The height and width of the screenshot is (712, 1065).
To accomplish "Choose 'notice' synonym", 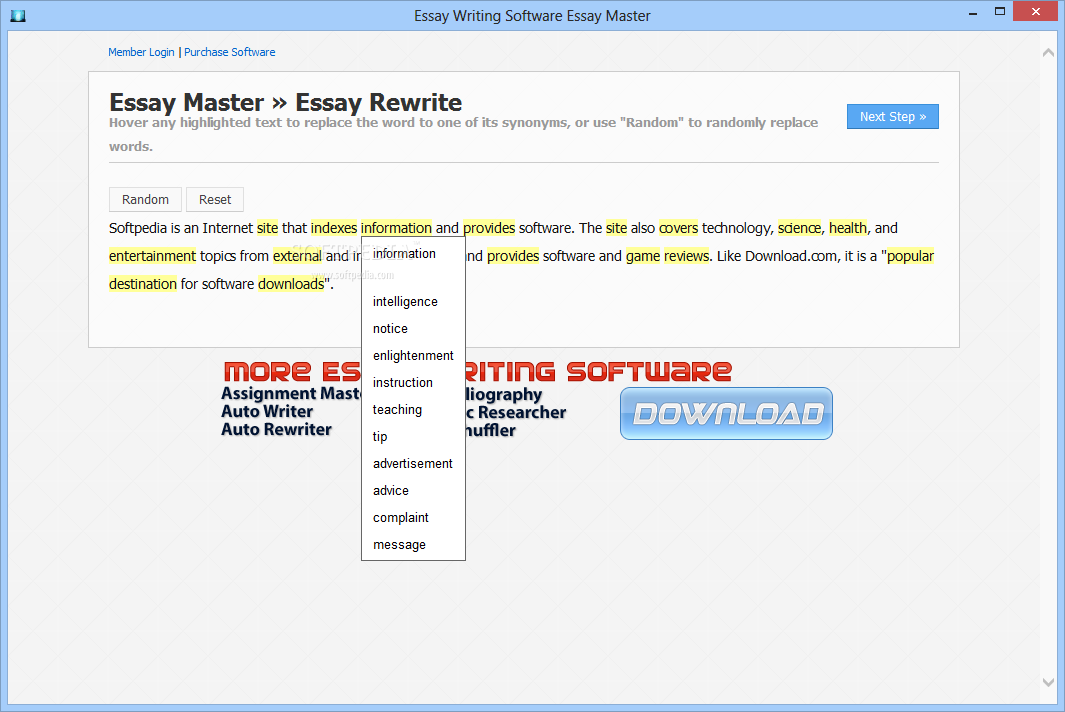I will coord(391,329).
